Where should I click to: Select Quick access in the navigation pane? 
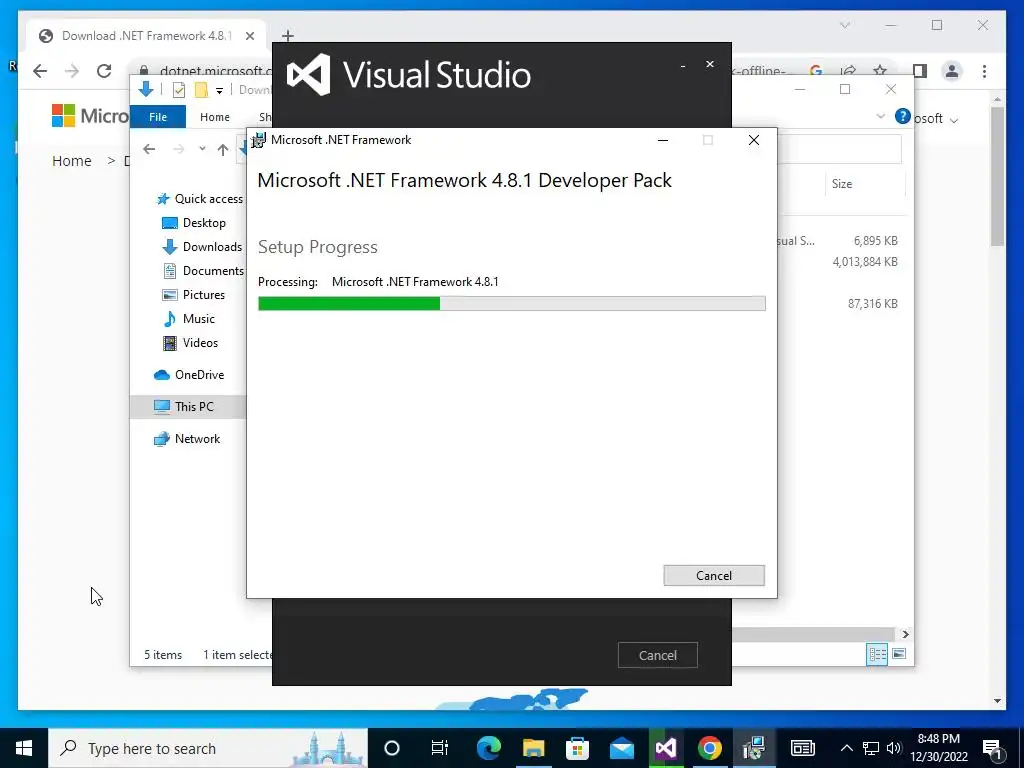click(200, 199)
